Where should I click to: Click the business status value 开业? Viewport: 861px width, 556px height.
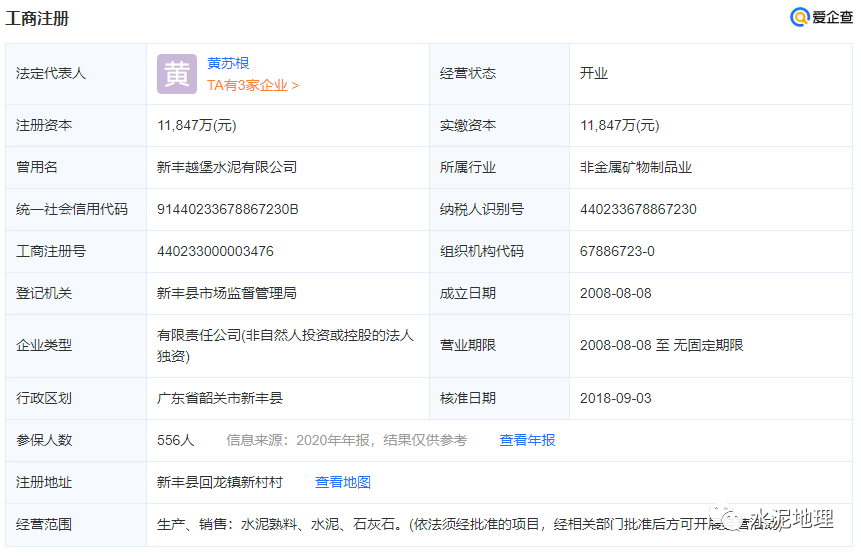coord(594,73)
